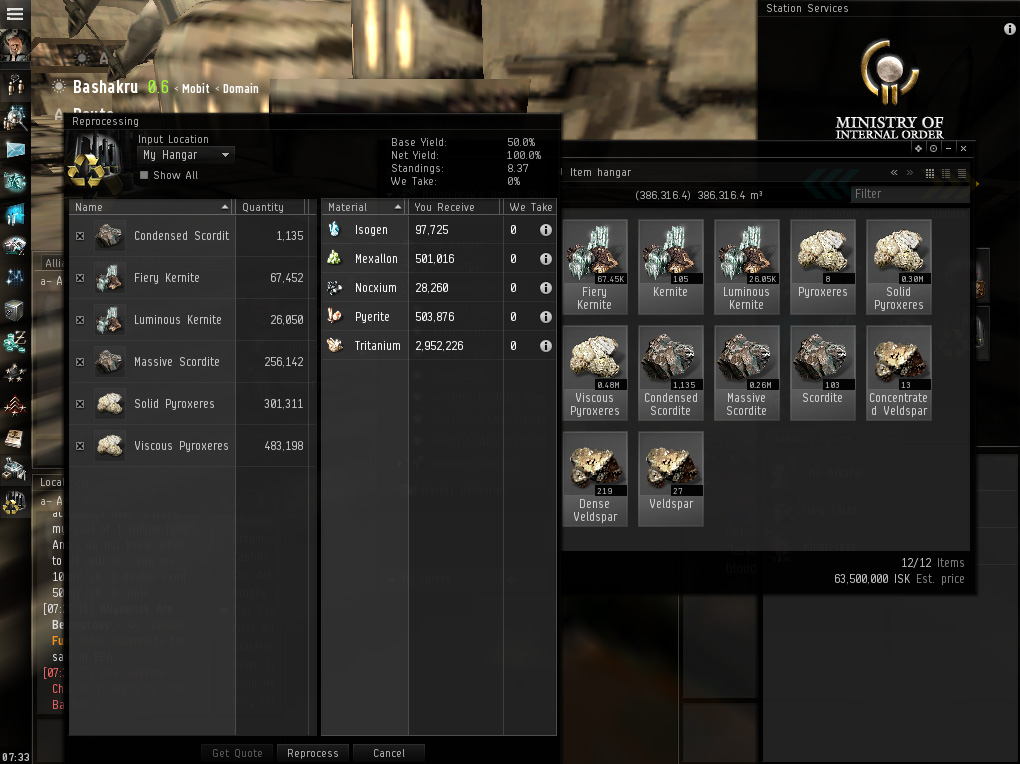
Task: Show info for Mexallon material
Action: tap(546, 258)
